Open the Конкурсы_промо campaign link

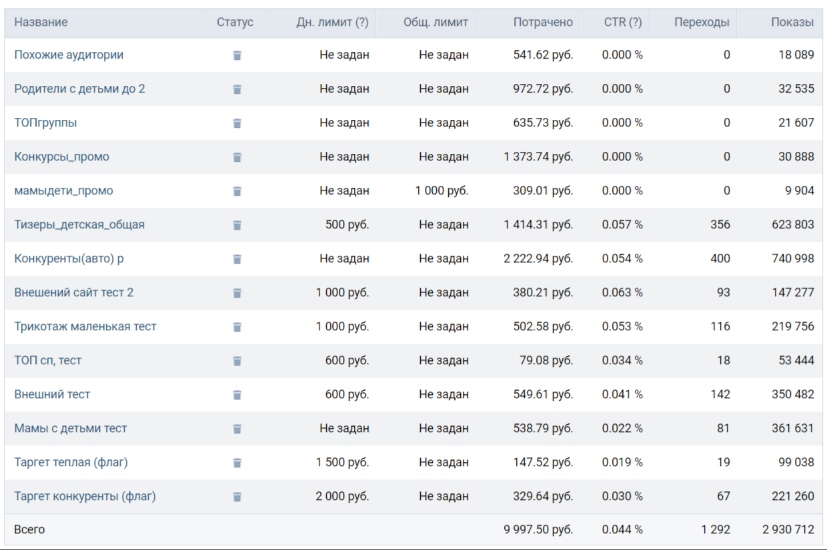(62, 157)
